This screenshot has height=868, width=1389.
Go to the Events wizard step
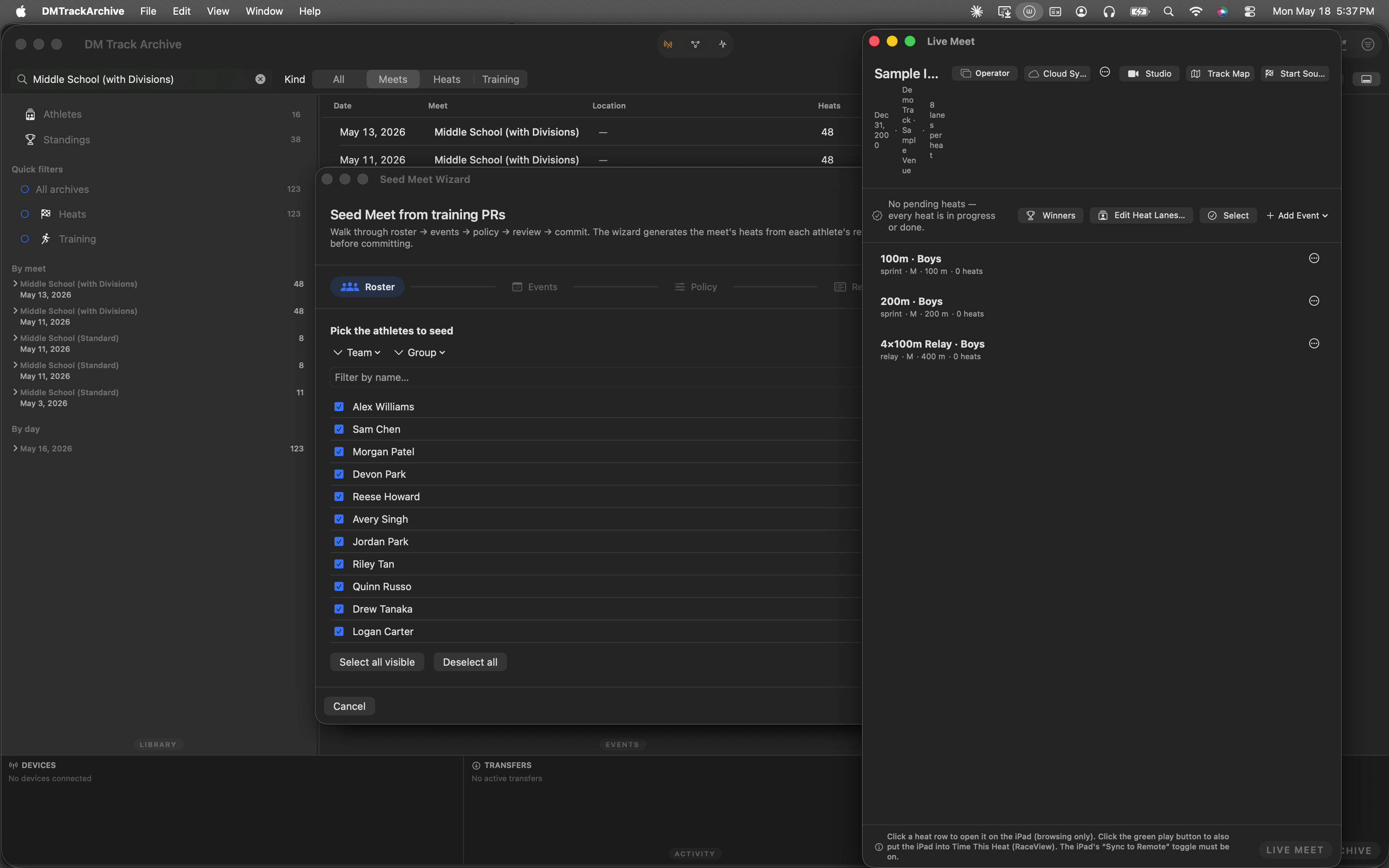(x=534, y=287)
